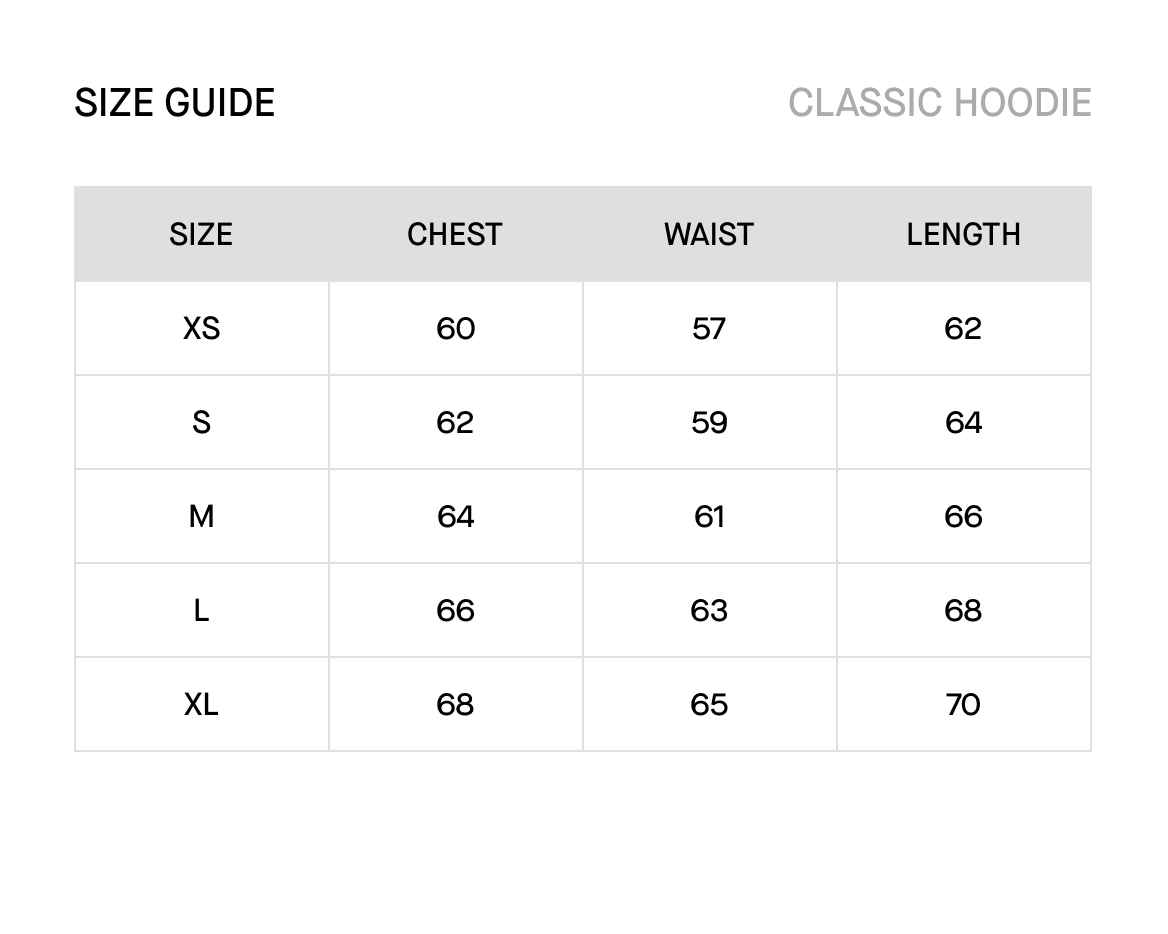Select chest value 60 for XS
This screenshot has height=934, width=1168.
coord(455,328)
